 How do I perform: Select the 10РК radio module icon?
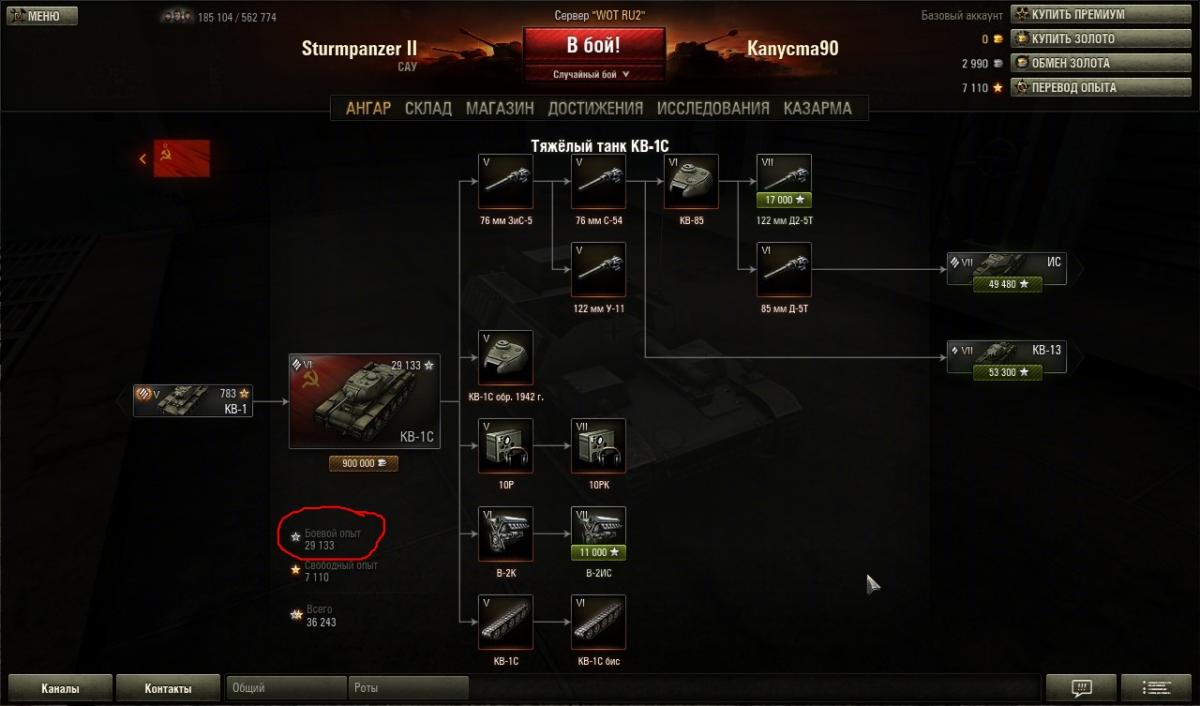pyautogui.click(x=598, y=446)
